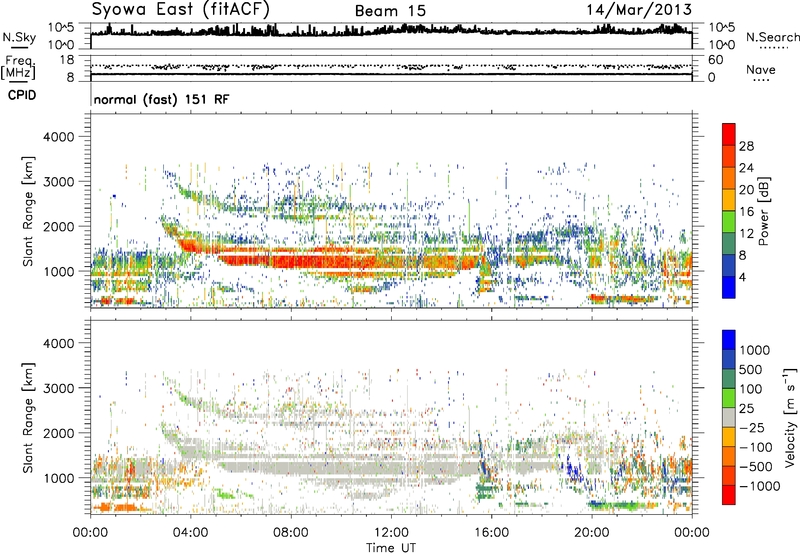
Task: Click the velocity color bar gray segment
Action: point(729,418)
